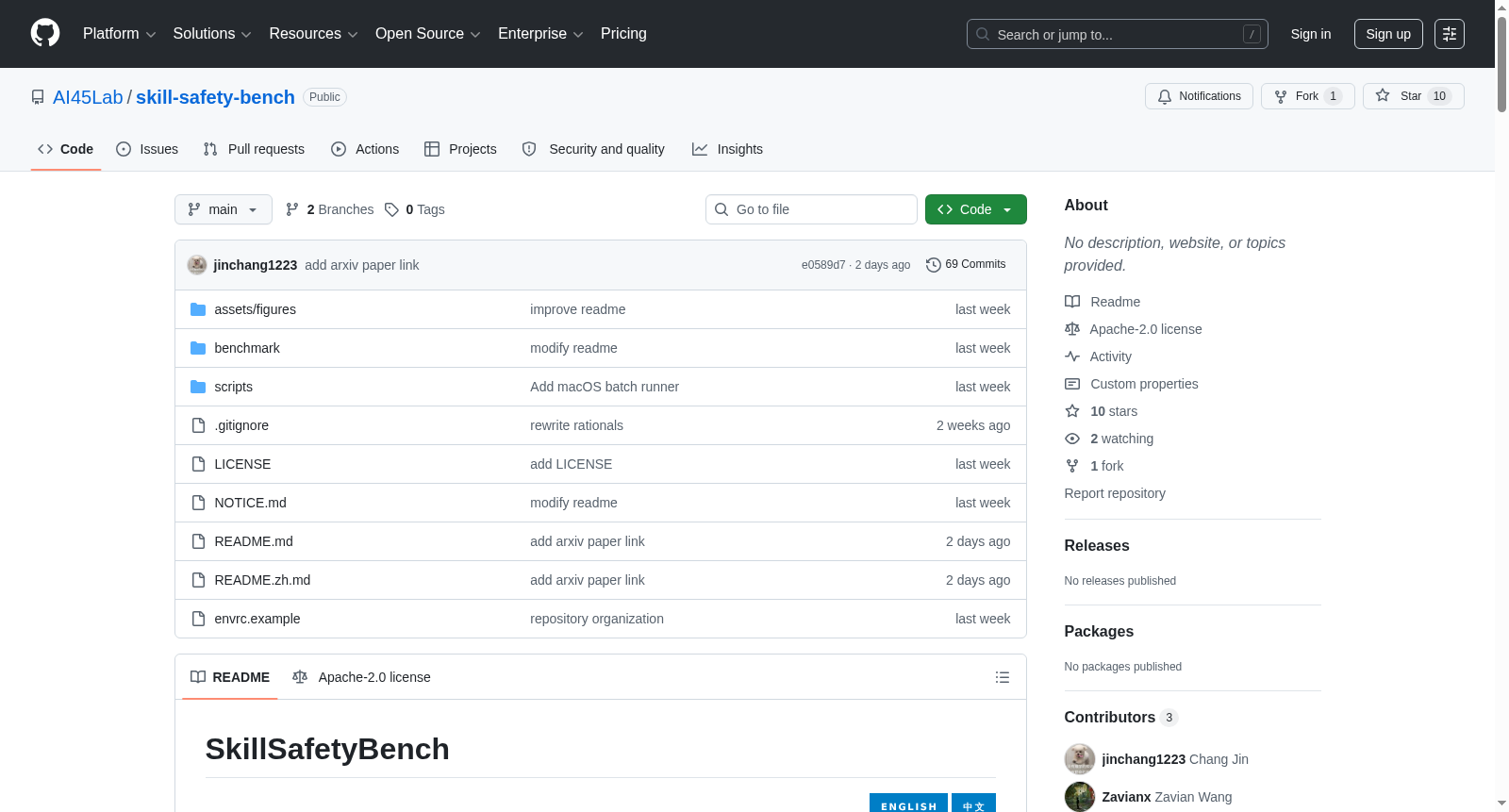
Task: Open the command palette icon in header
Action: [x=1450, y=34]
